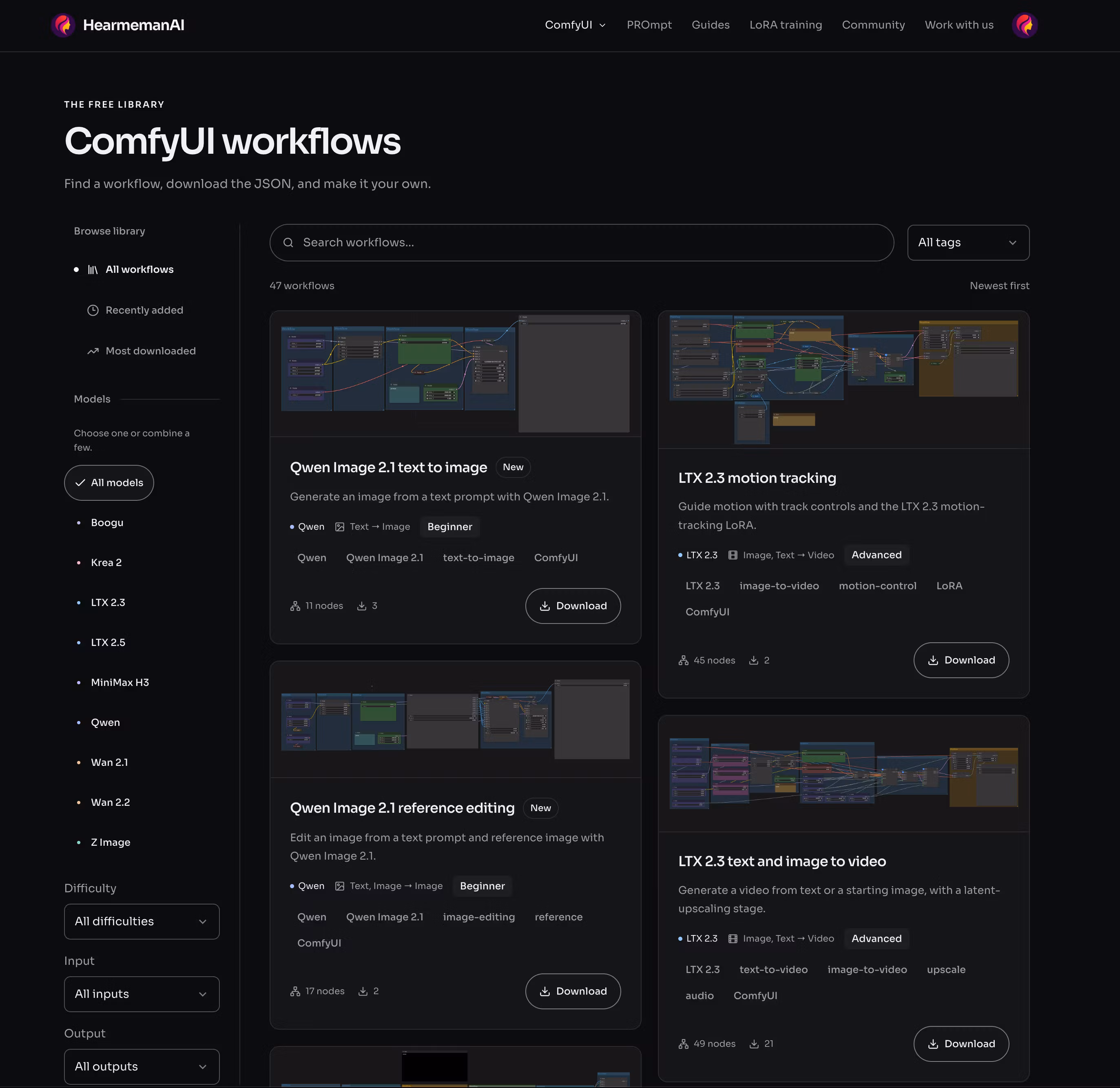Viewport: 1120px width, 1088px height.
Task: Filter by the MiniMax H3 model
Action: [x=120, y=683]
